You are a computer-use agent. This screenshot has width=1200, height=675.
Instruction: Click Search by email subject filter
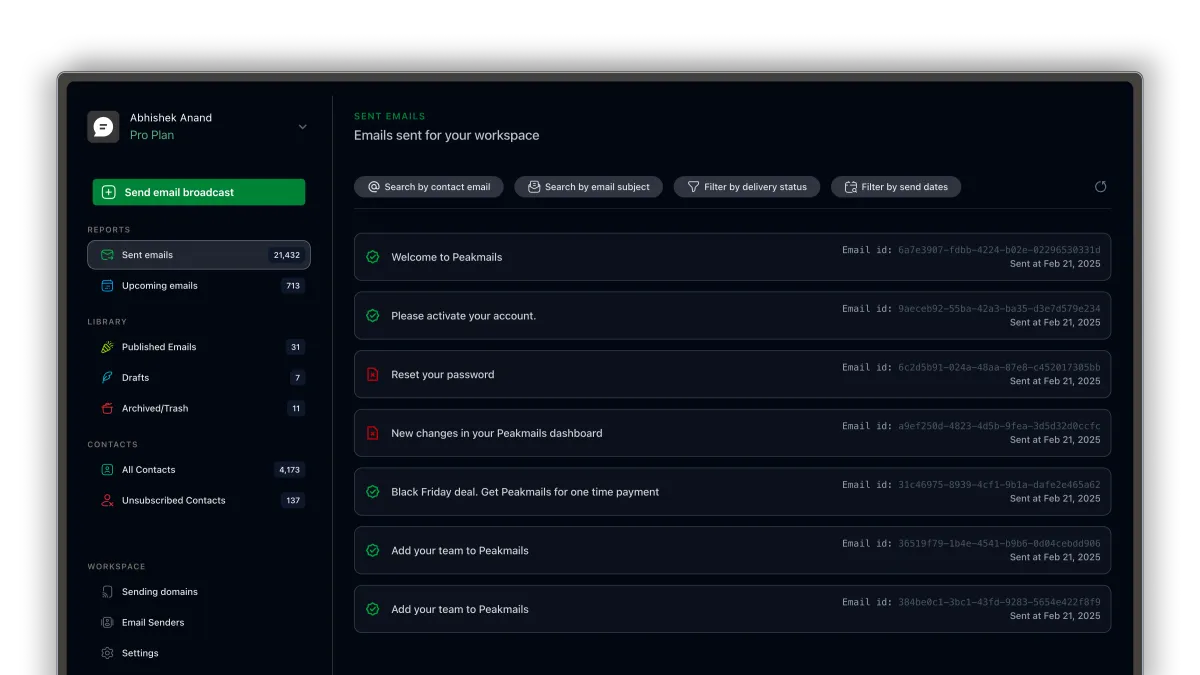(588, 187)
